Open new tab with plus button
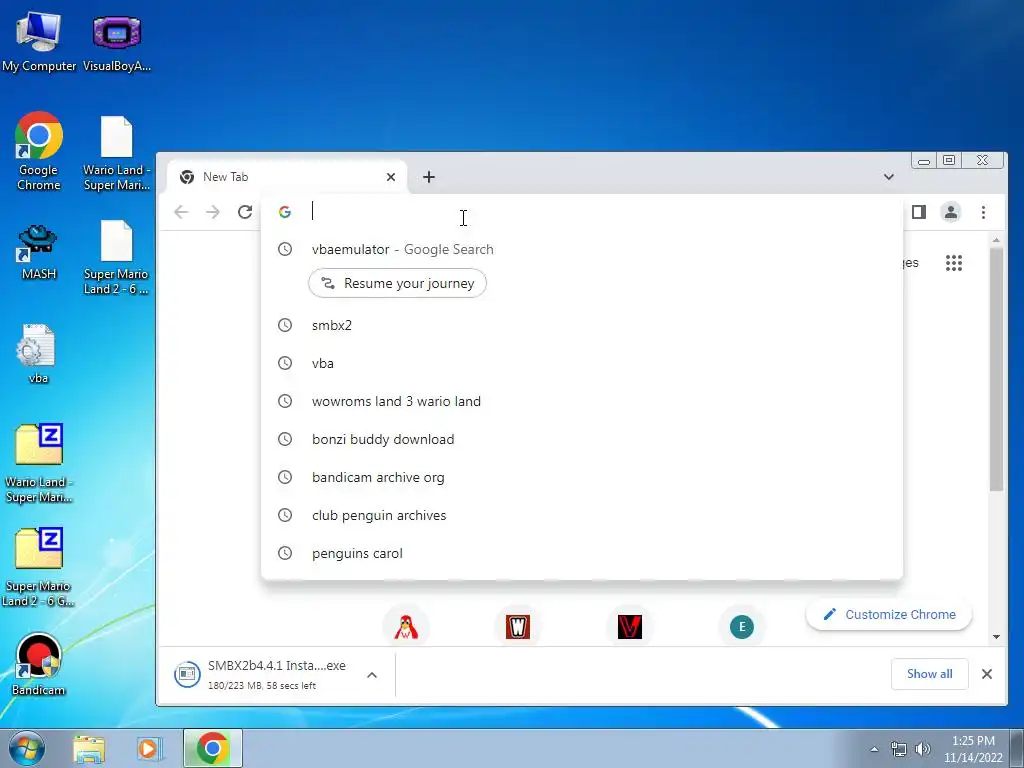This screenshot has width=1024, height=768. pos(428,177)
